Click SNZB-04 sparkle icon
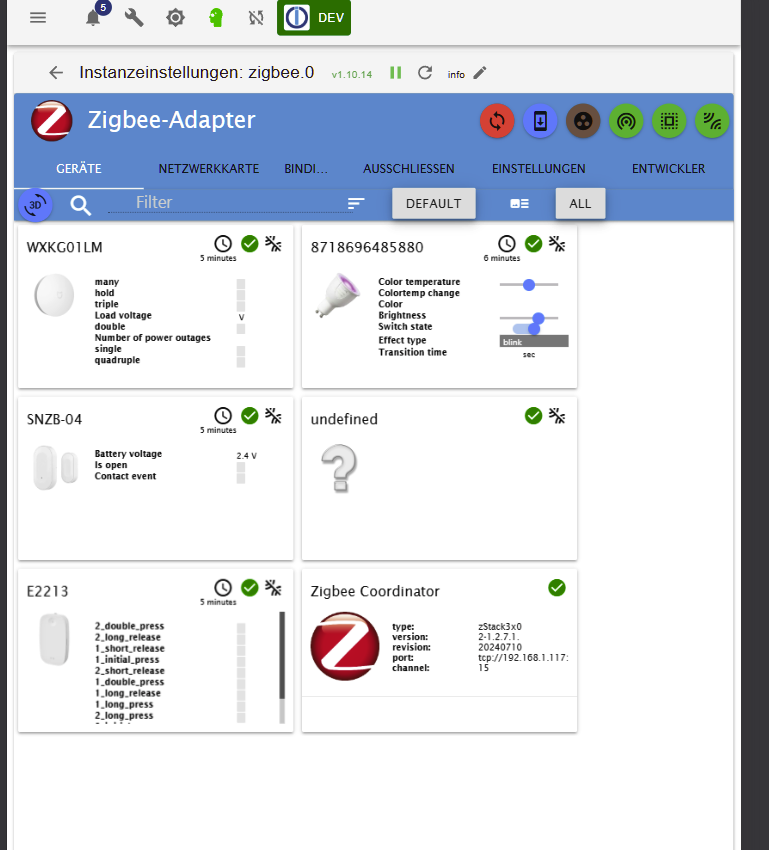This screenshot has width=769, height=850. (273, 416)
